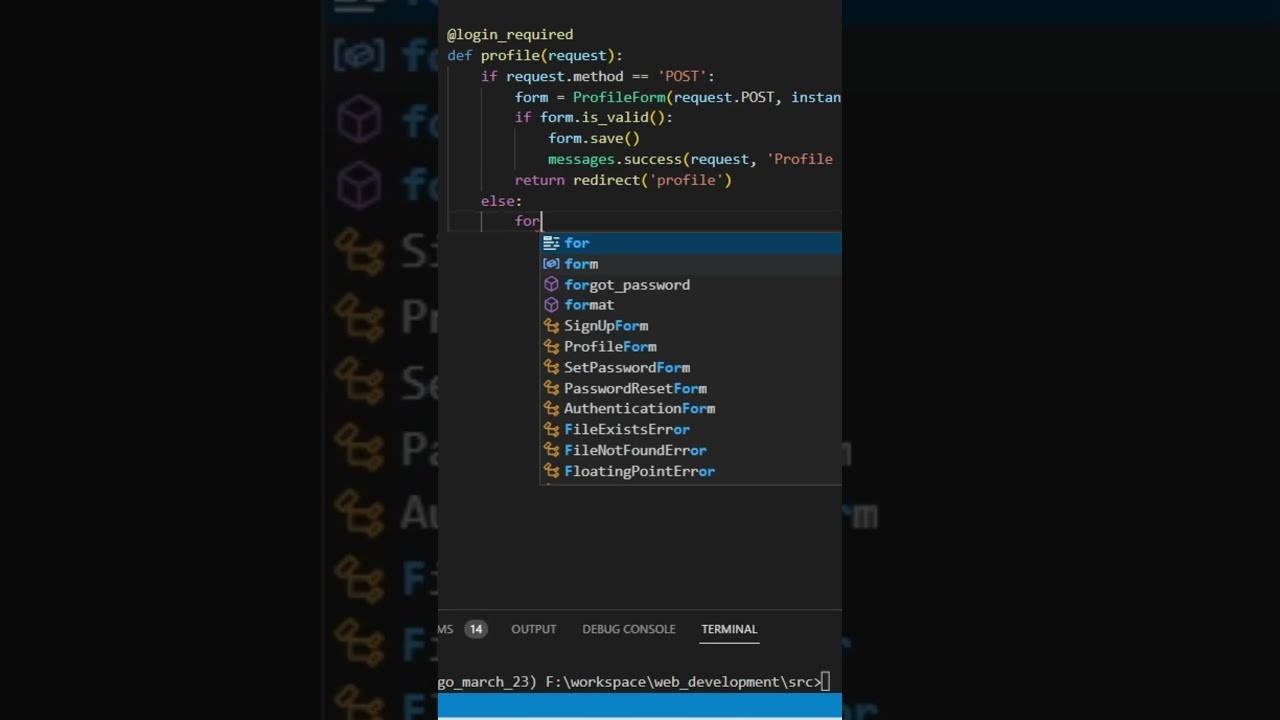Click class icon beside FileExistsError
This screenshot has height=720, width=1280.
coord(551,430)
